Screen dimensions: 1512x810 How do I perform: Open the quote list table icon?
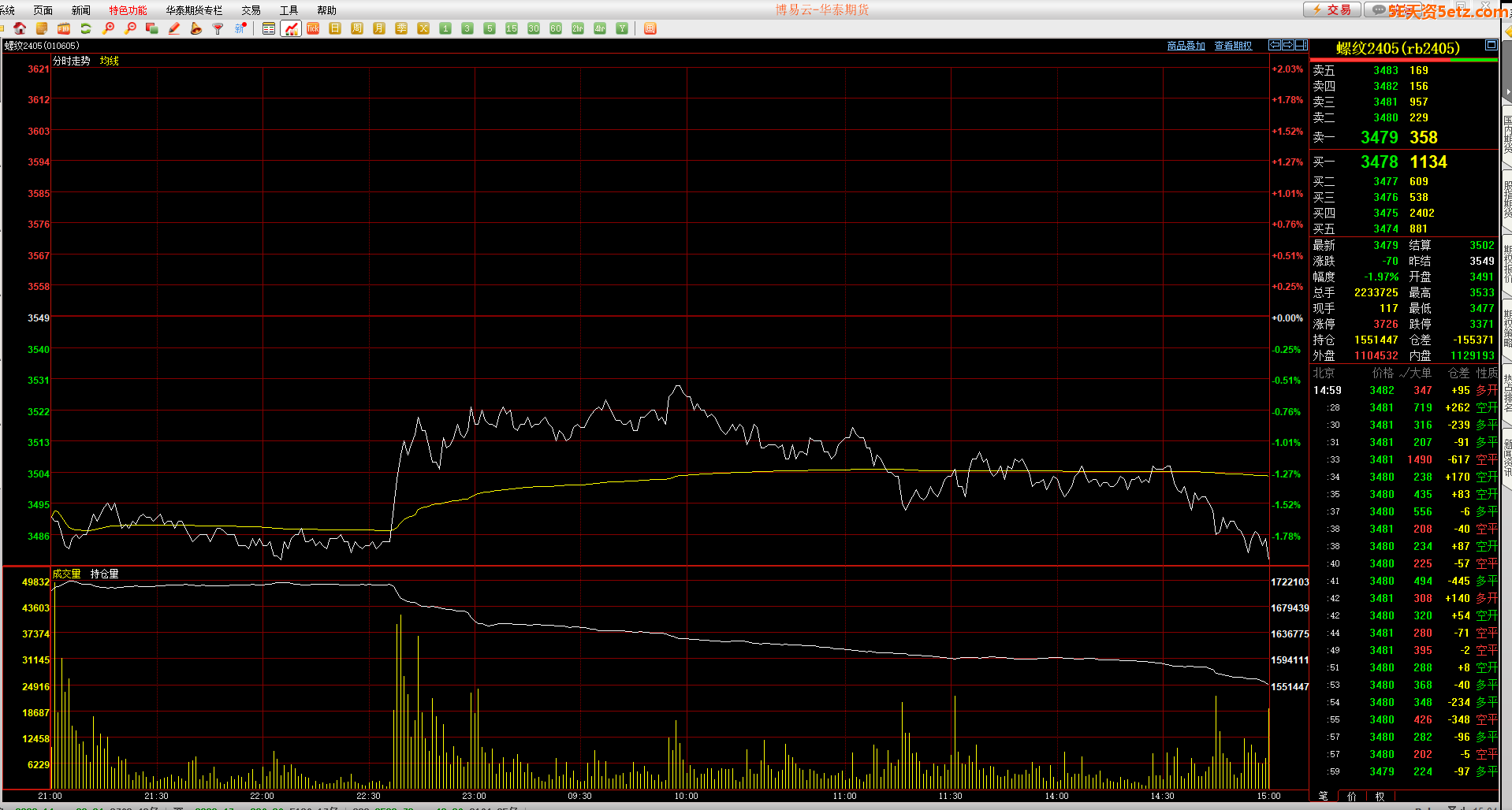tap(269, 28)
